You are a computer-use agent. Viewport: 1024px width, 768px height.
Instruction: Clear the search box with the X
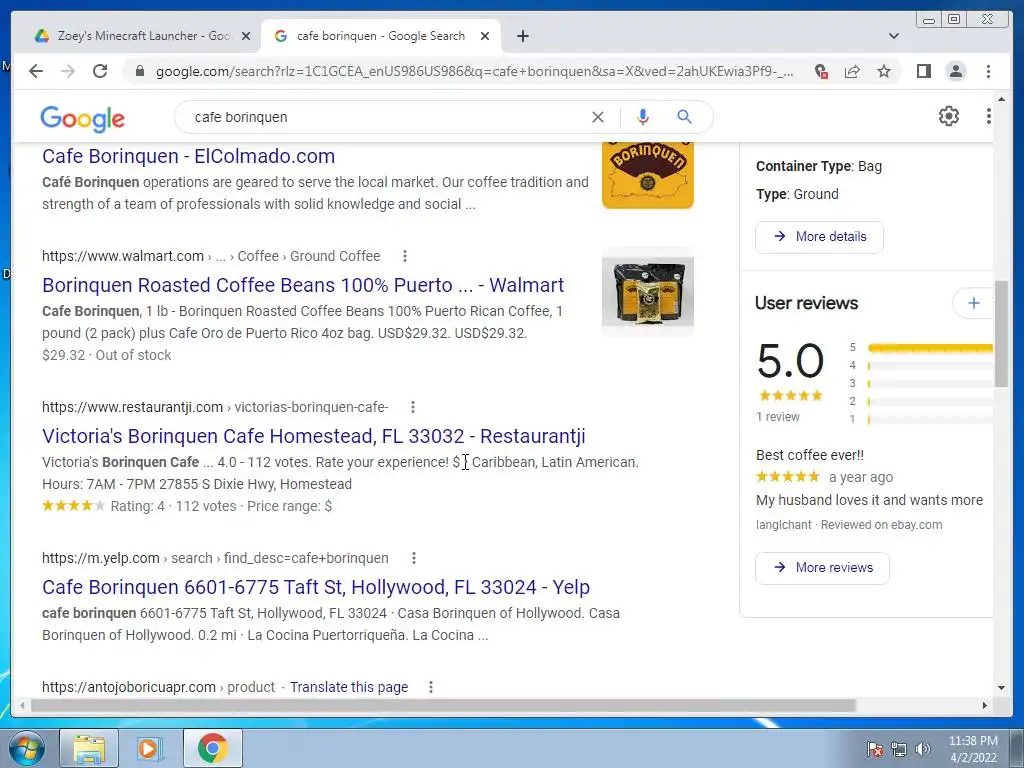(x=598, y=117)
